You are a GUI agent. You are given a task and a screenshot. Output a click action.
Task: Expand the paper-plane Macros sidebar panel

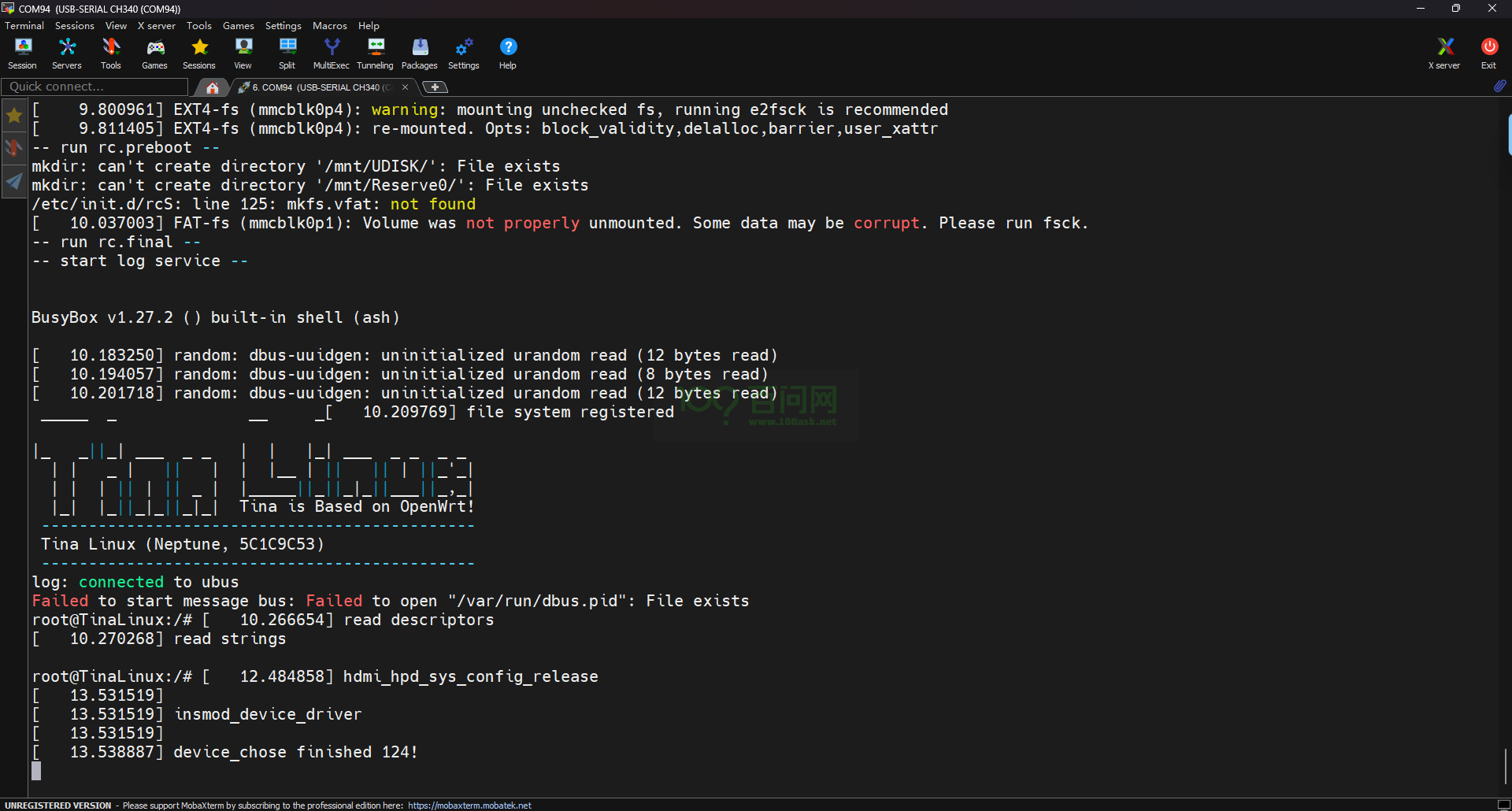[14, 182]
